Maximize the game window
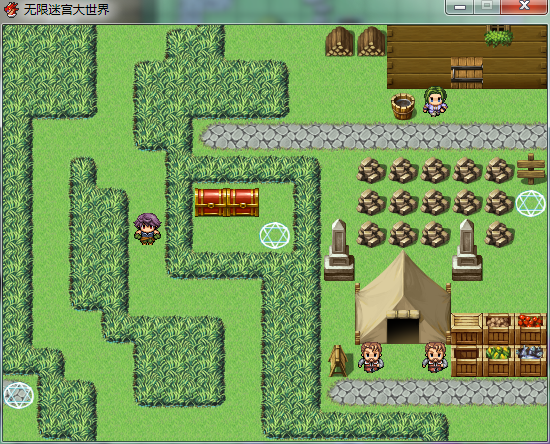 tap(487, 7)
